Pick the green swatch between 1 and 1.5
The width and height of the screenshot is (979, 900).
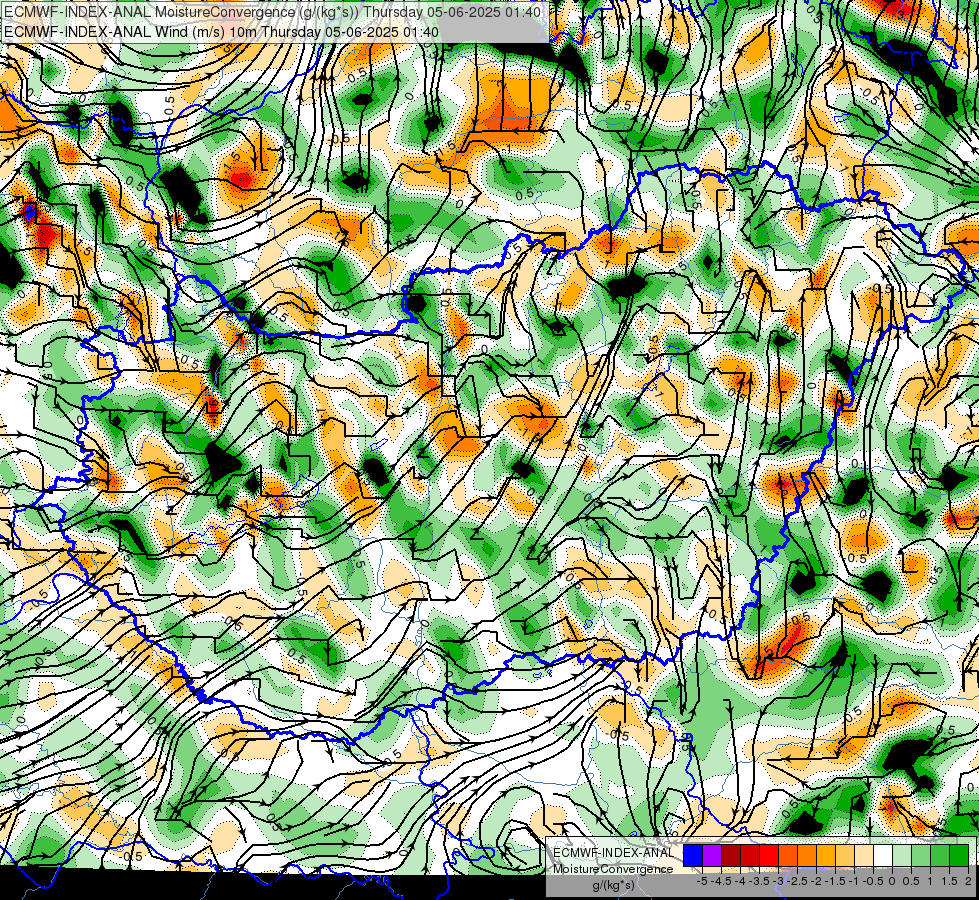click(x=940, y=855)
